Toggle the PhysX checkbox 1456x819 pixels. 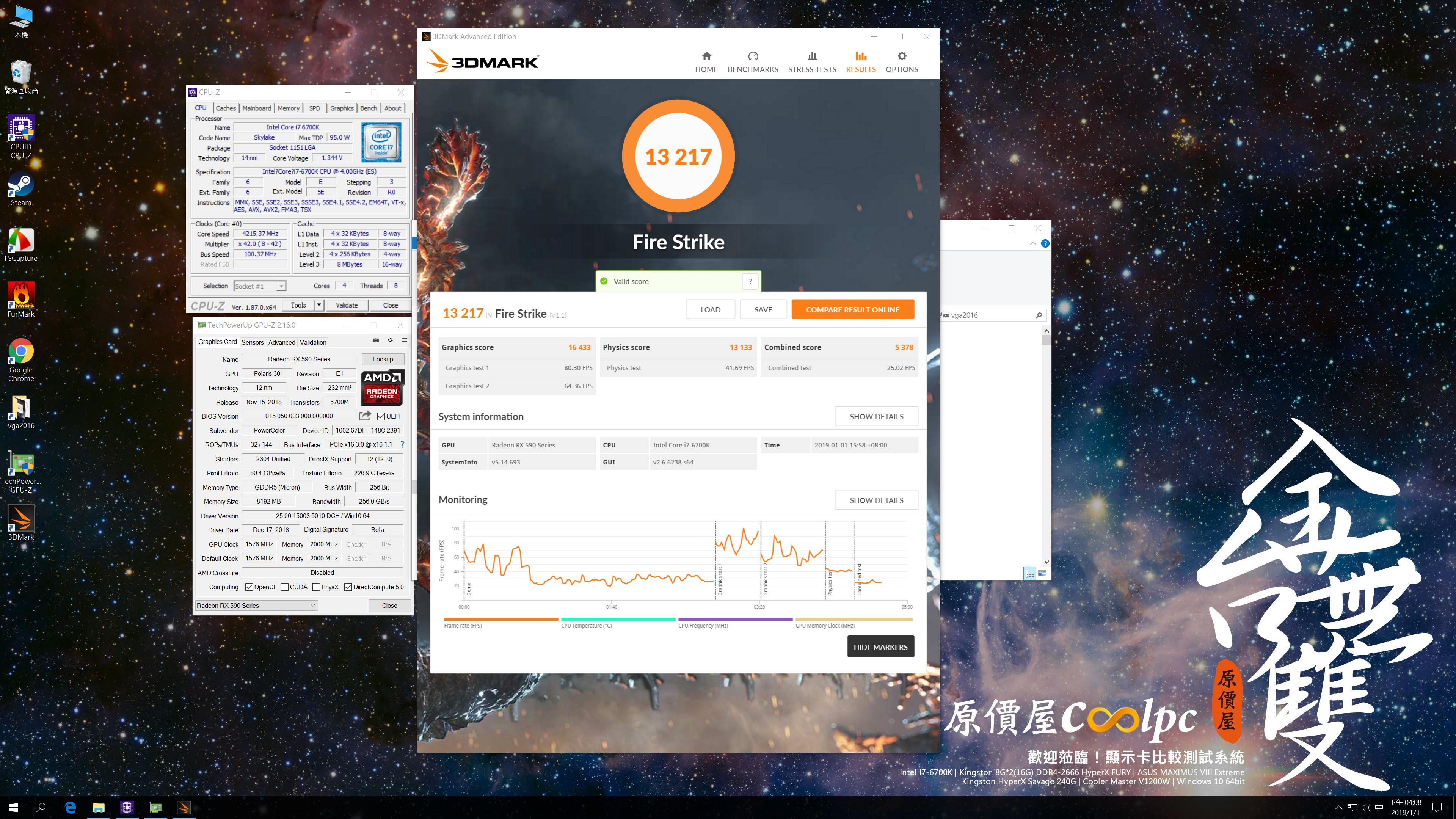coord(317,587)
